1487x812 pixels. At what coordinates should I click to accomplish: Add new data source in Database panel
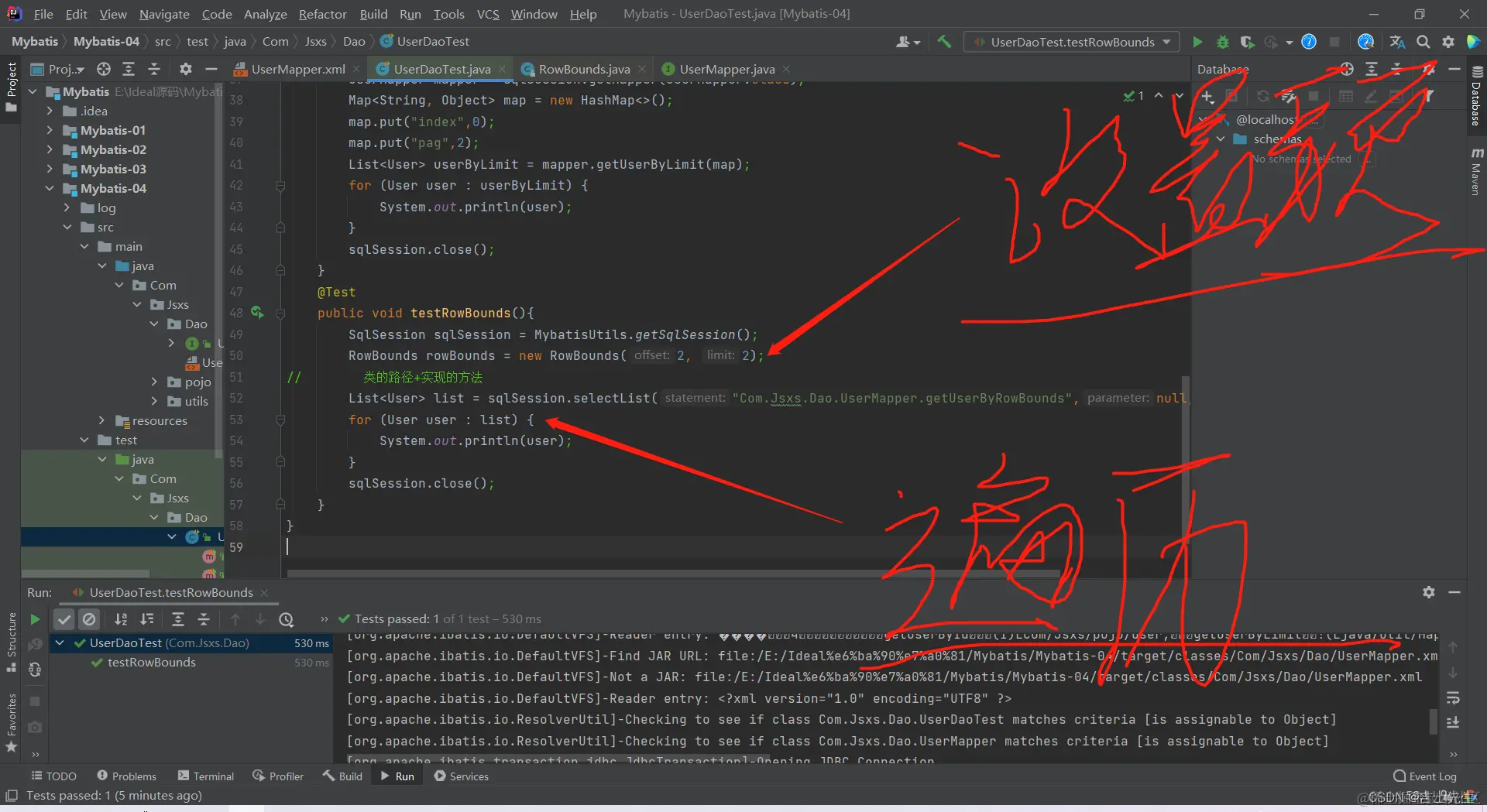pyautogui.click(x=1207, y=96)
